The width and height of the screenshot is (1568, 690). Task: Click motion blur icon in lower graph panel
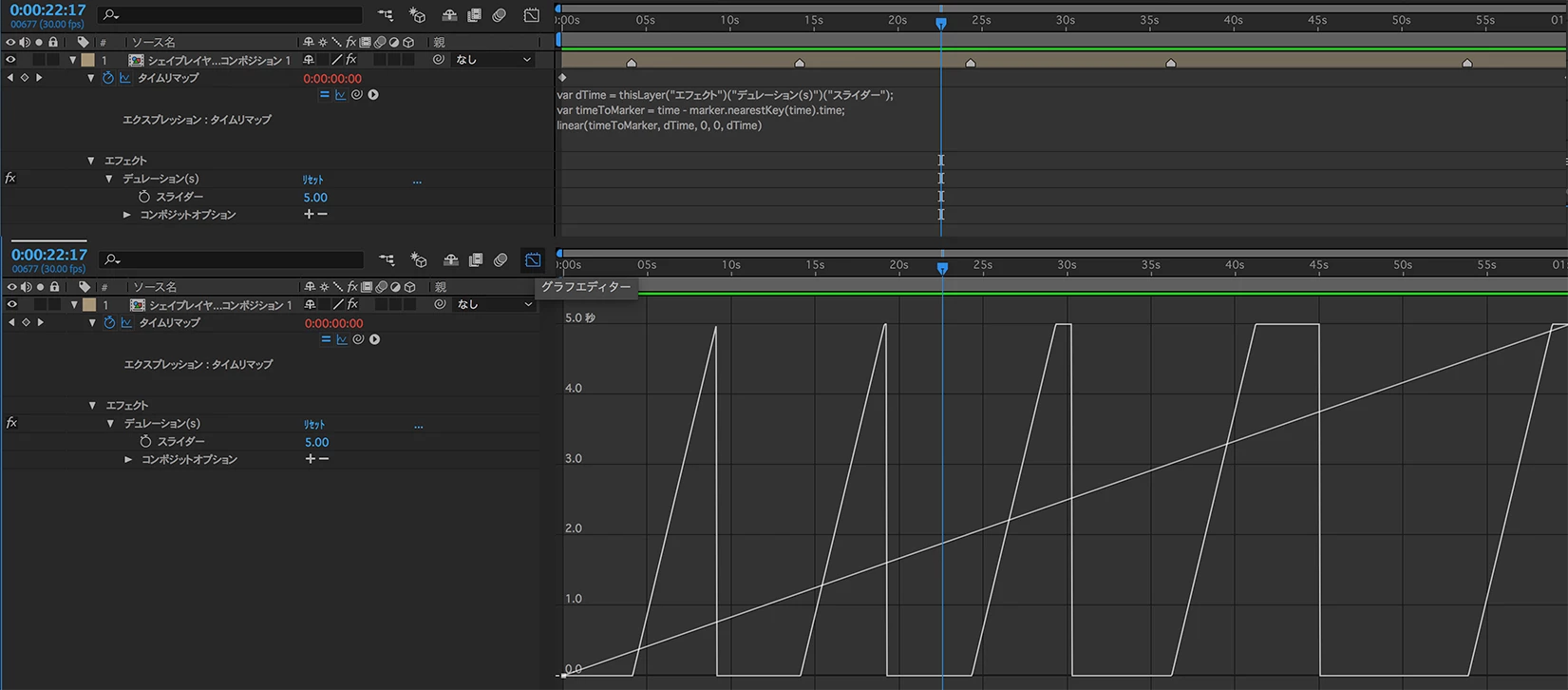click(x=501, y=259)
